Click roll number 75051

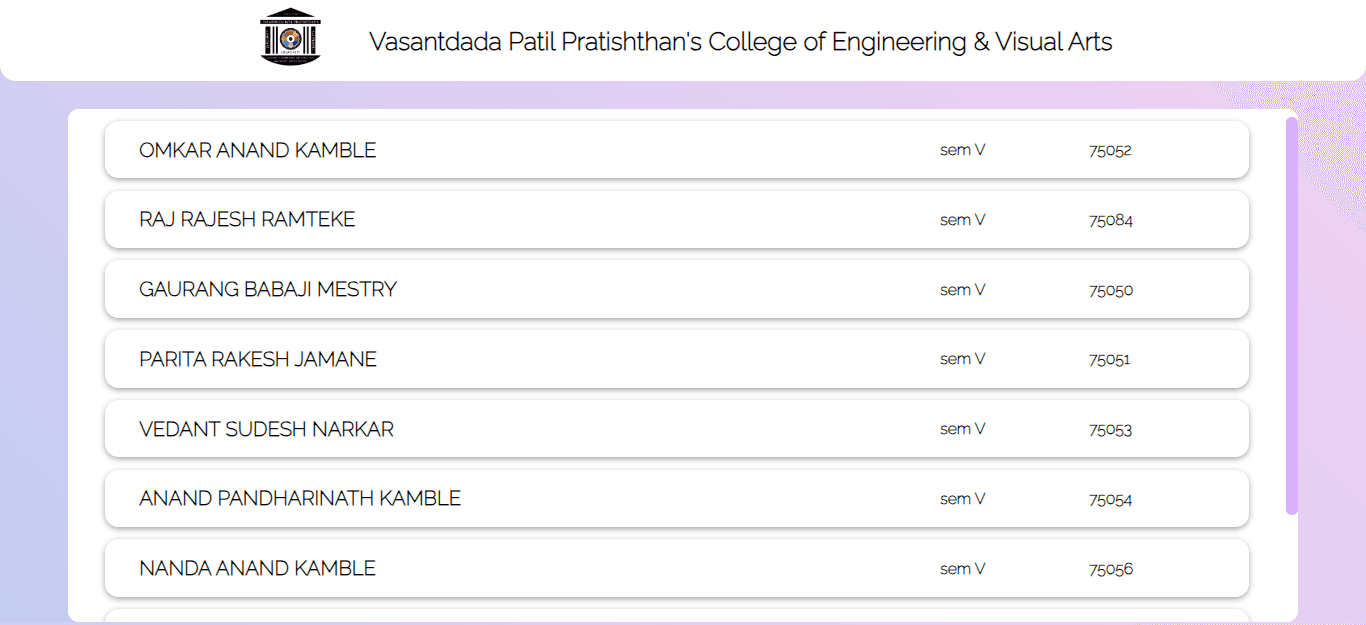click(x=1110, y=360)
